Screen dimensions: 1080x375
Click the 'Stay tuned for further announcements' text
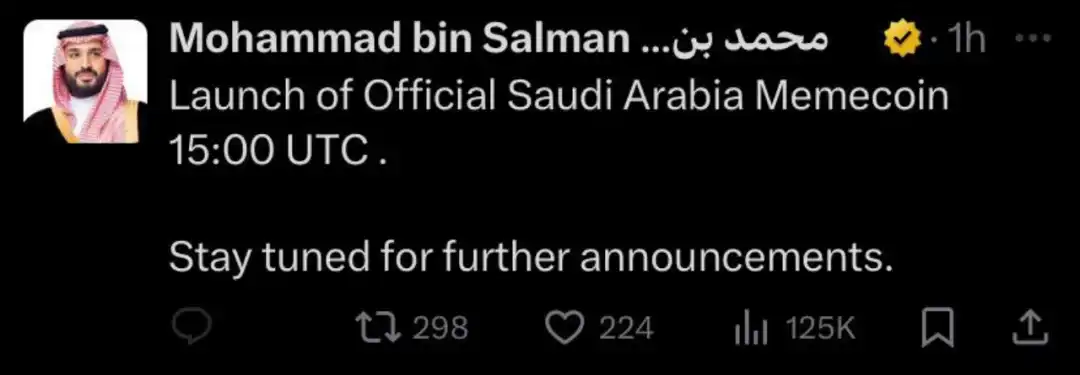[x=530, y=259]
